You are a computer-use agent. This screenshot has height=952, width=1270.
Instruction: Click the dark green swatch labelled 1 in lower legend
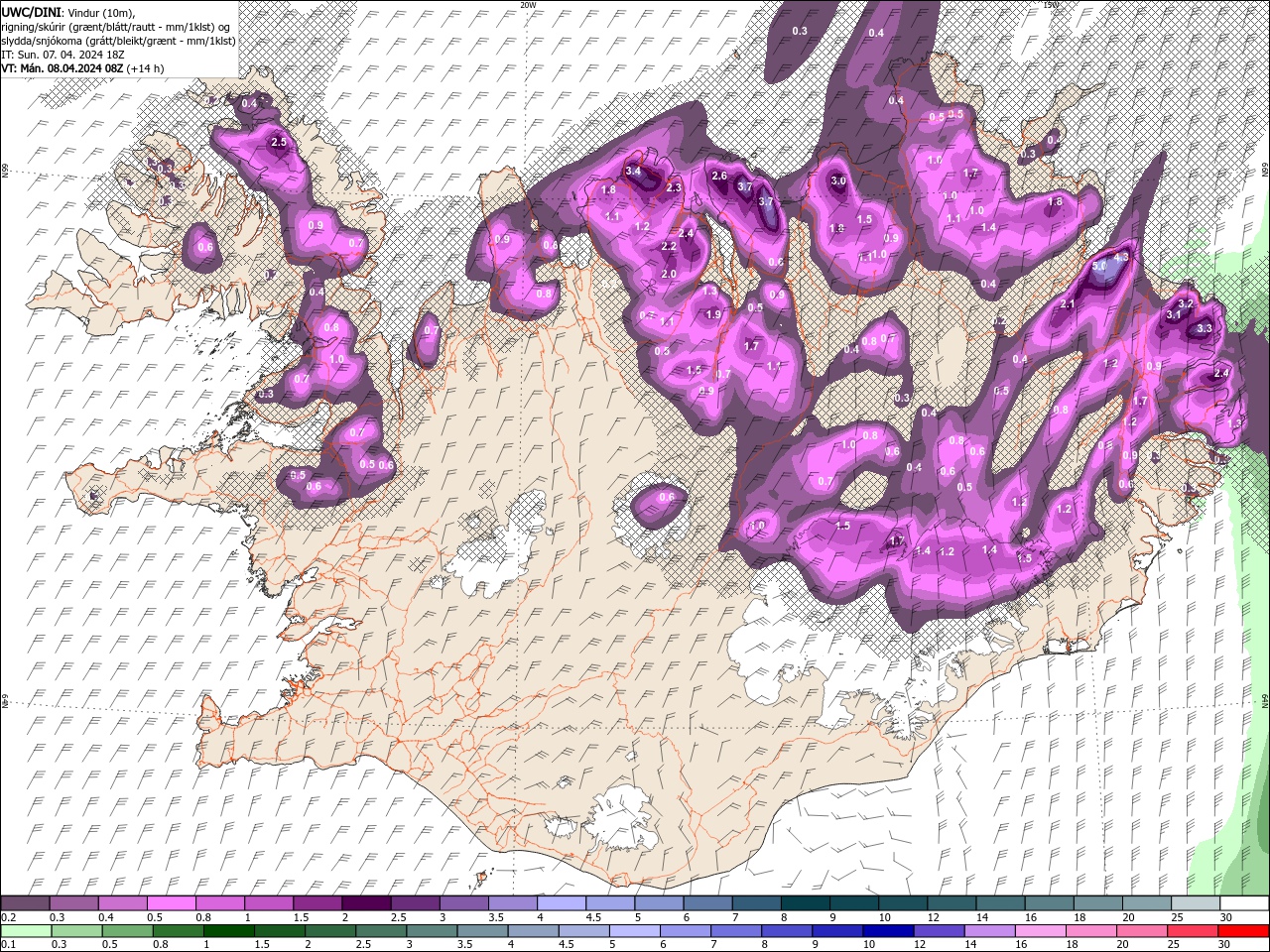pyautogui.click(x=229, y=931)
